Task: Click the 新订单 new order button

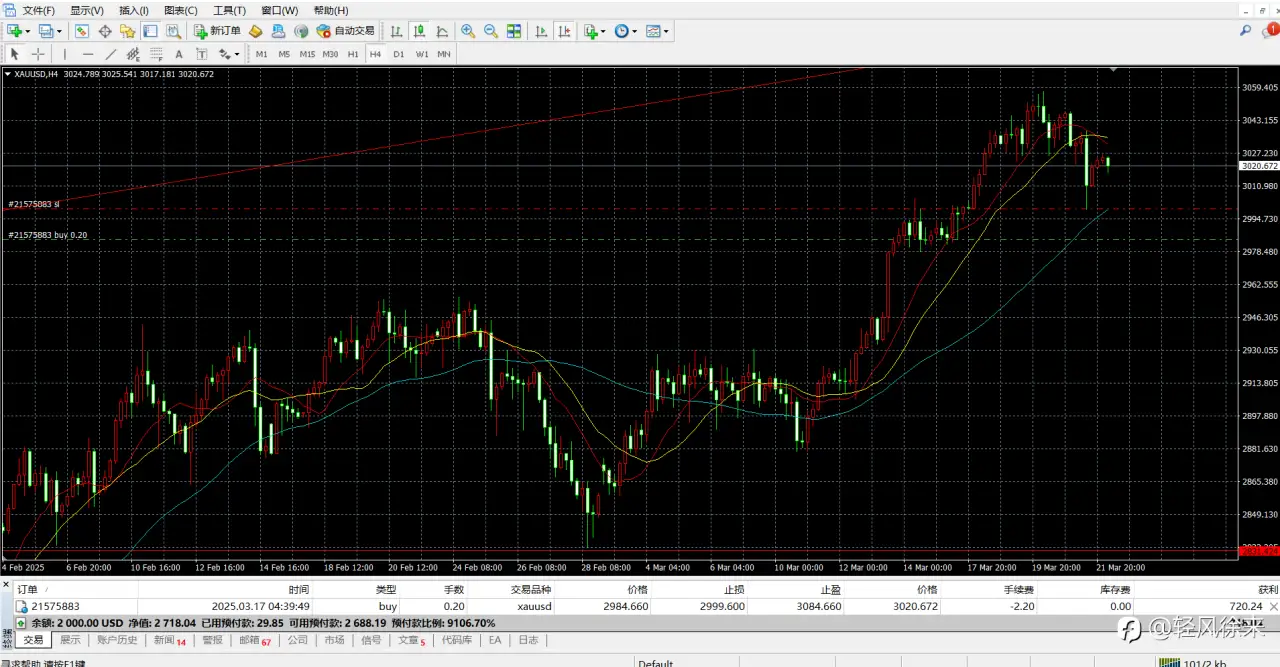Action: coord(217,31)
